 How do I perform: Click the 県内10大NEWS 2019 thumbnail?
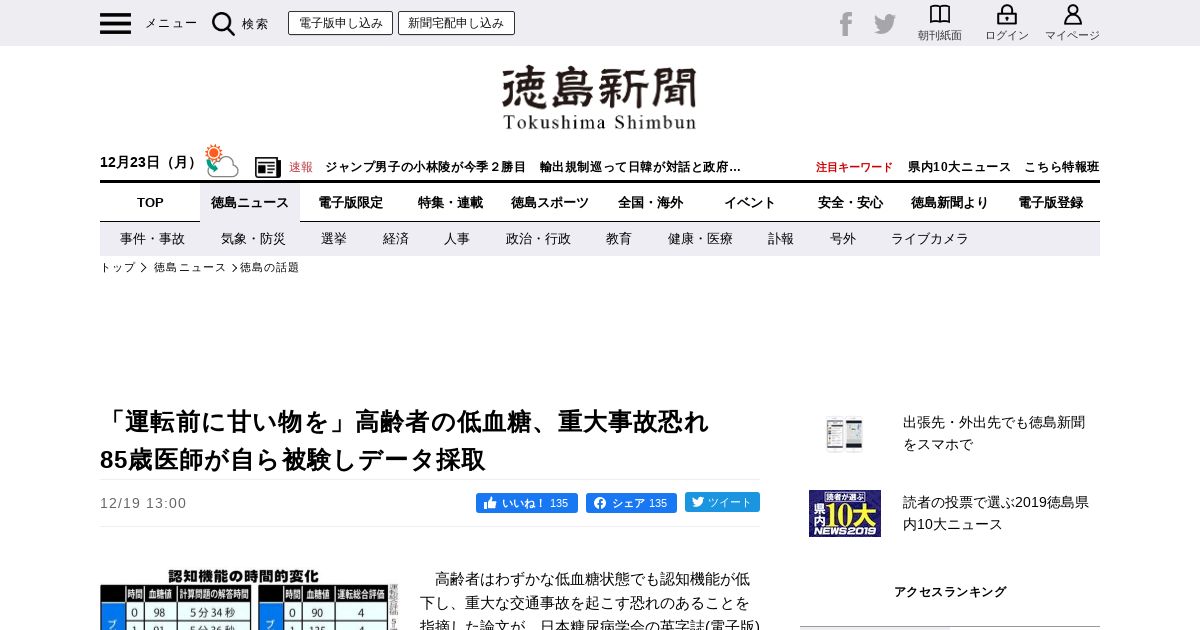(x=845, y=513)
